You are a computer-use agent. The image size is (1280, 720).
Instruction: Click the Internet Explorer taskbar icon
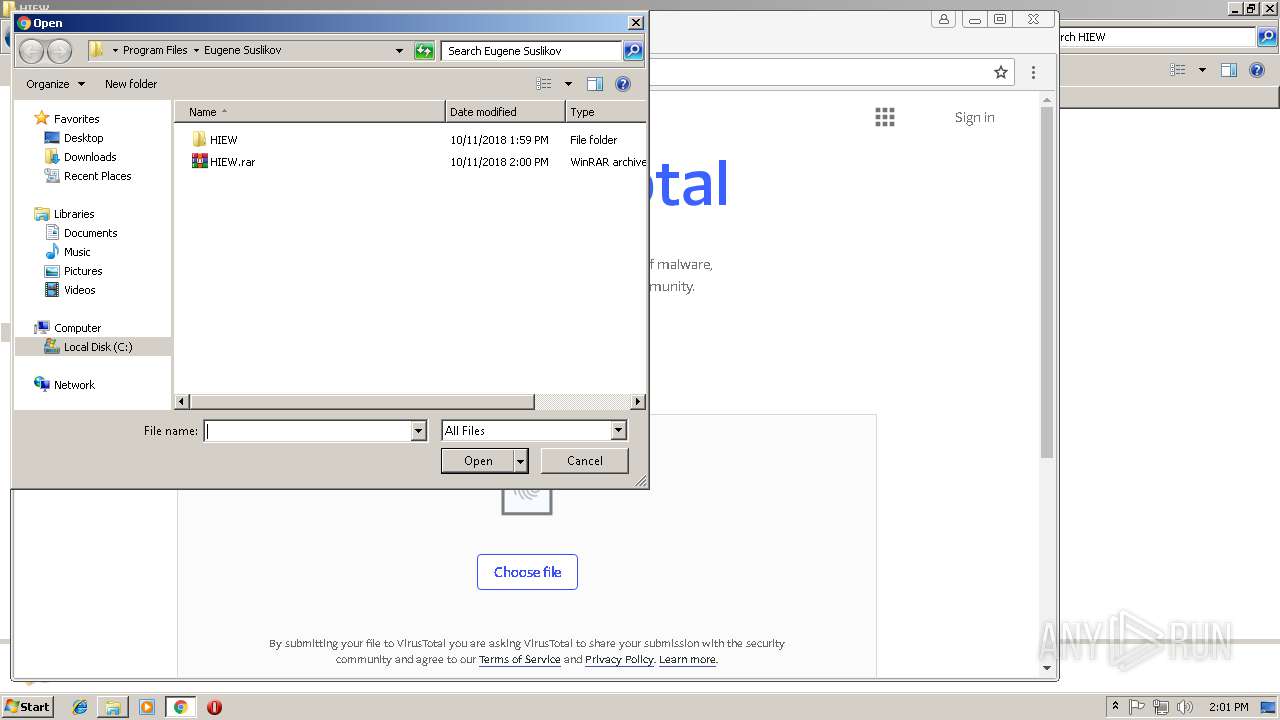(80, 707)
